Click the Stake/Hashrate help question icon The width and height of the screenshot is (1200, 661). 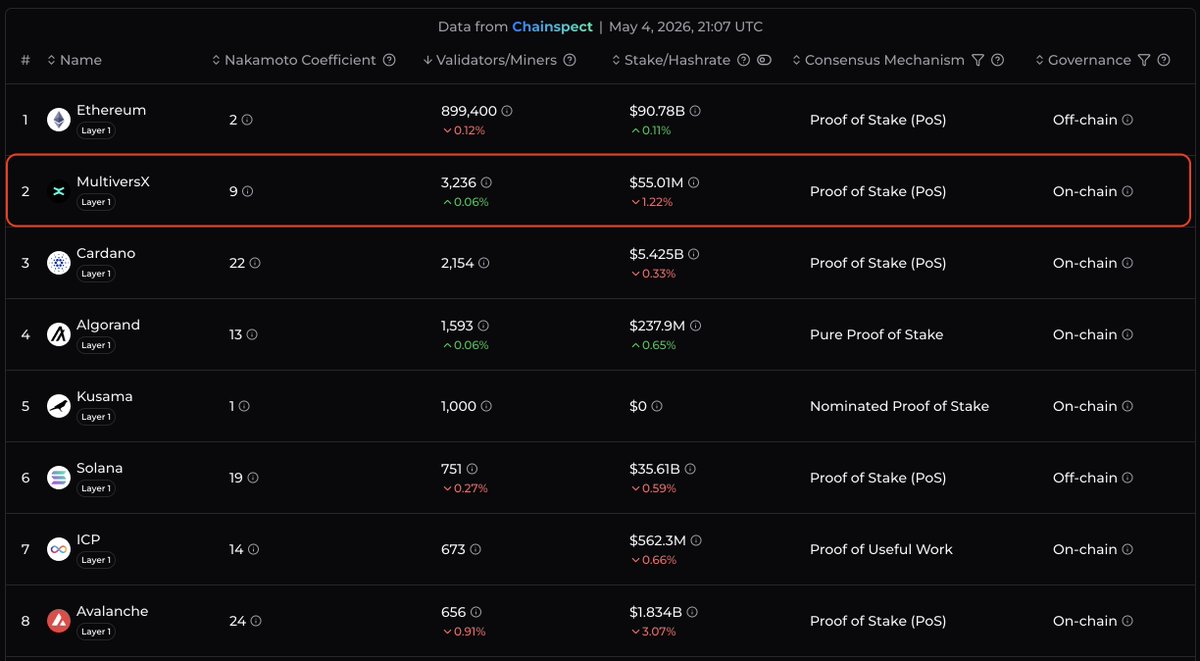743,60
